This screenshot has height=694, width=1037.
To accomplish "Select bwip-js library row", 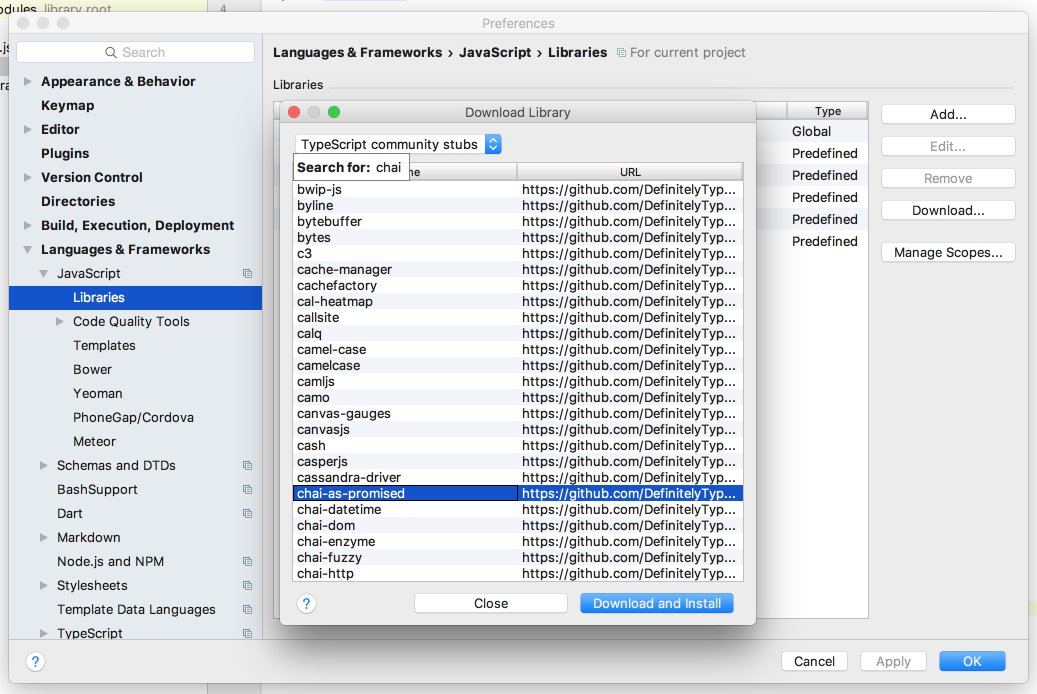I will point(518,189).
